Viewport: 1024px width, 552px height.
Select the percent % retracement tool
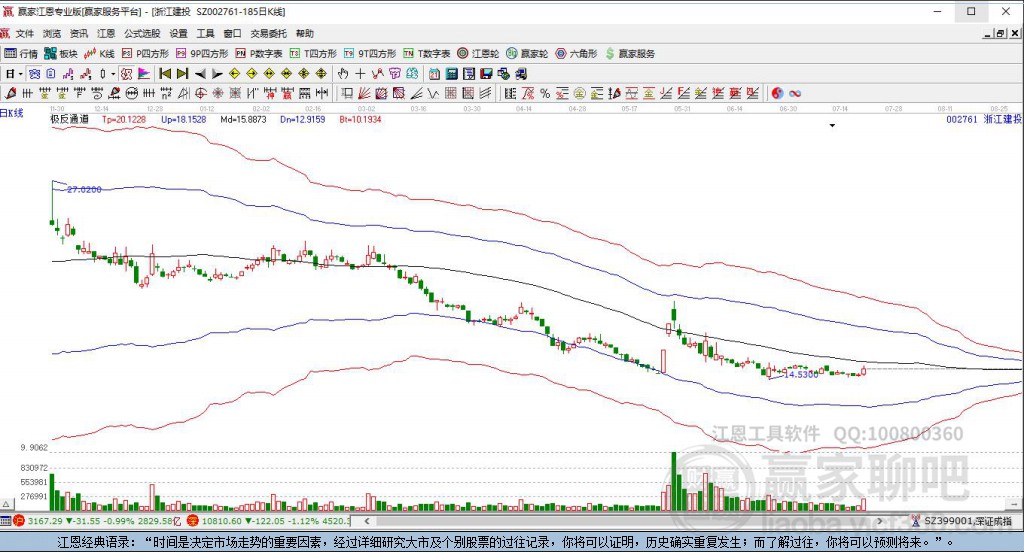545,93
